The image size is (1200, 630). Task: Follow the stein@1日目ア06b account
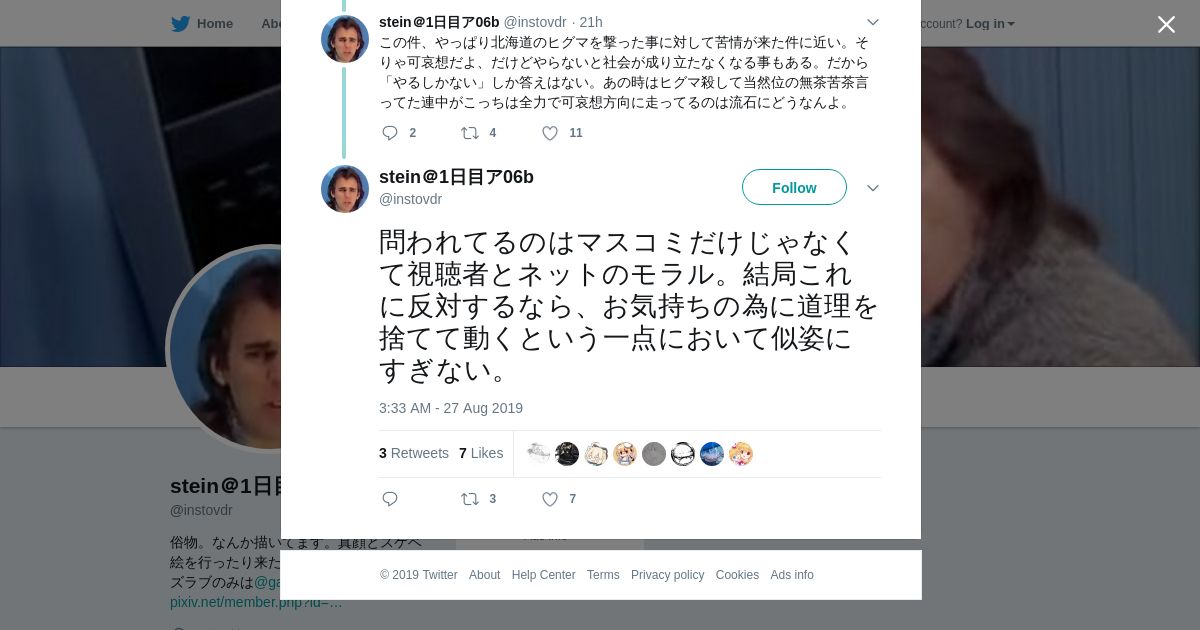click(x=794, y=187)
